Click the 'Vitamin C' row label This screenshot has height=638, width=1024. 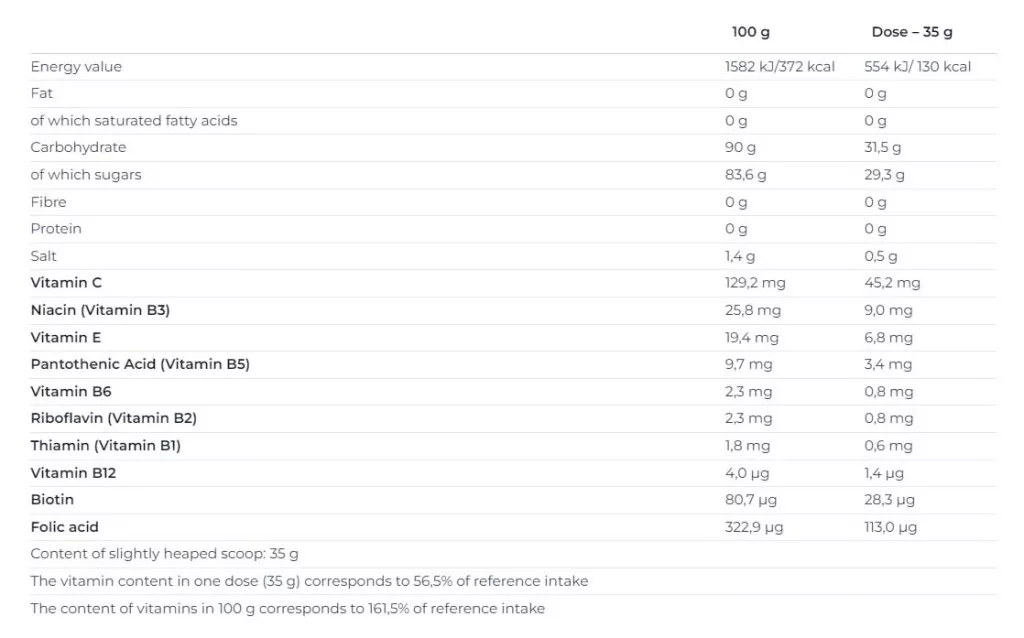click(66, 283)
